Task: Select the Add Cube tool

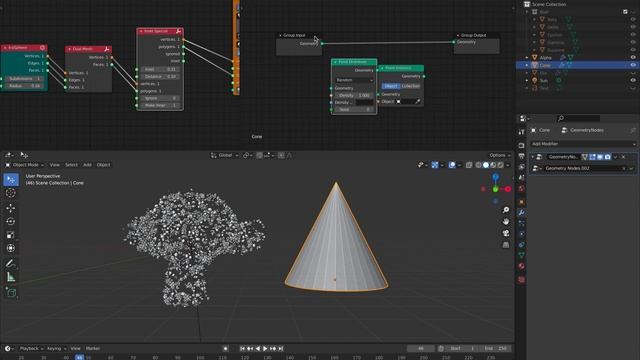Action: 11,293
